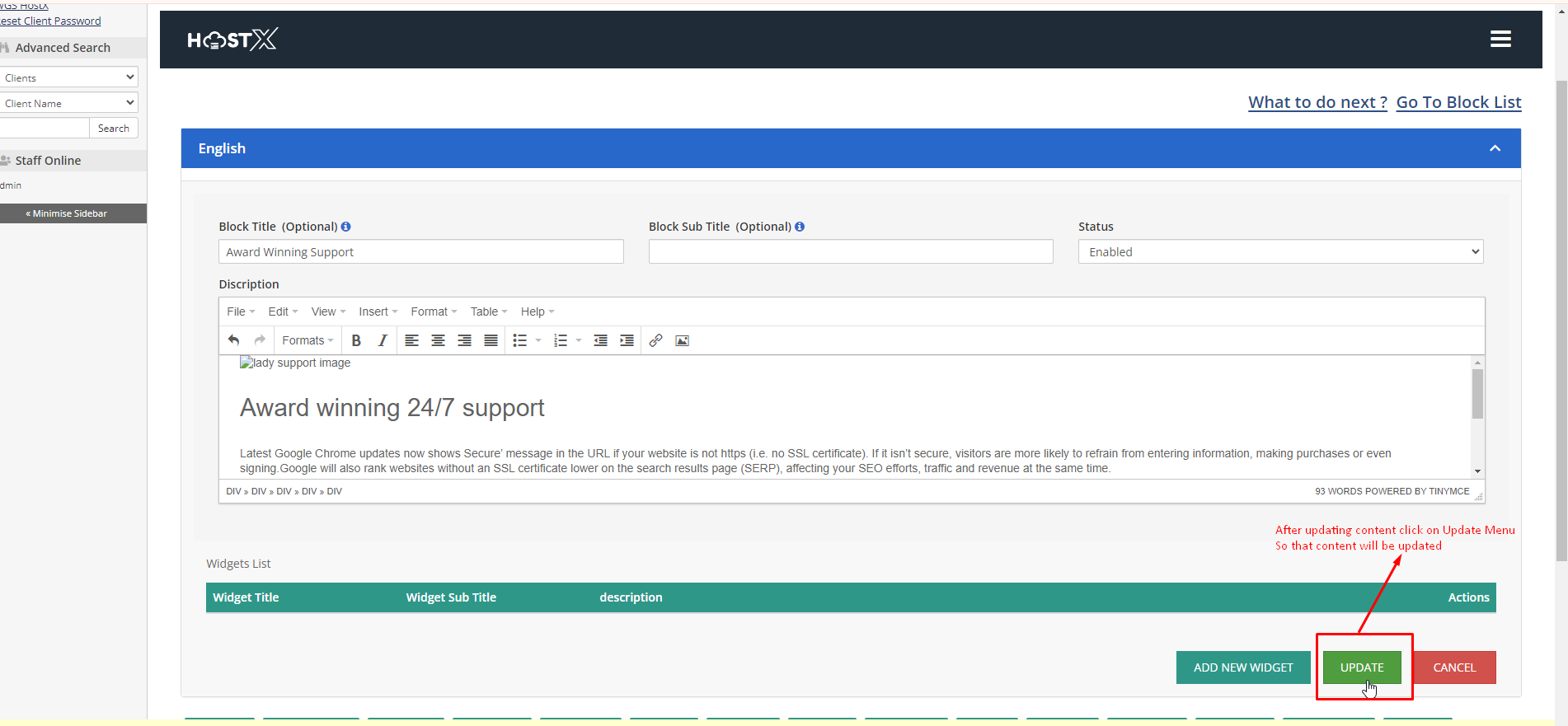Click the ADD NEW WIDGET button
This screenshot has width=1568, height=726.
click(1242, 667)
